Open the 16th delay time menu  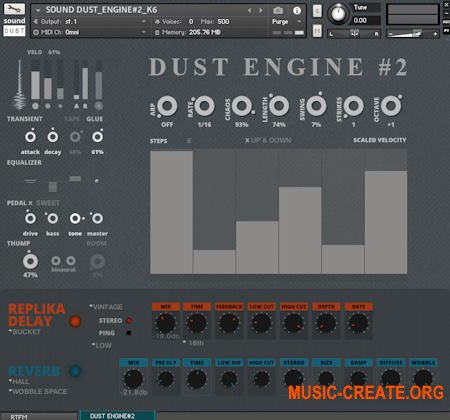pos(193,343)
